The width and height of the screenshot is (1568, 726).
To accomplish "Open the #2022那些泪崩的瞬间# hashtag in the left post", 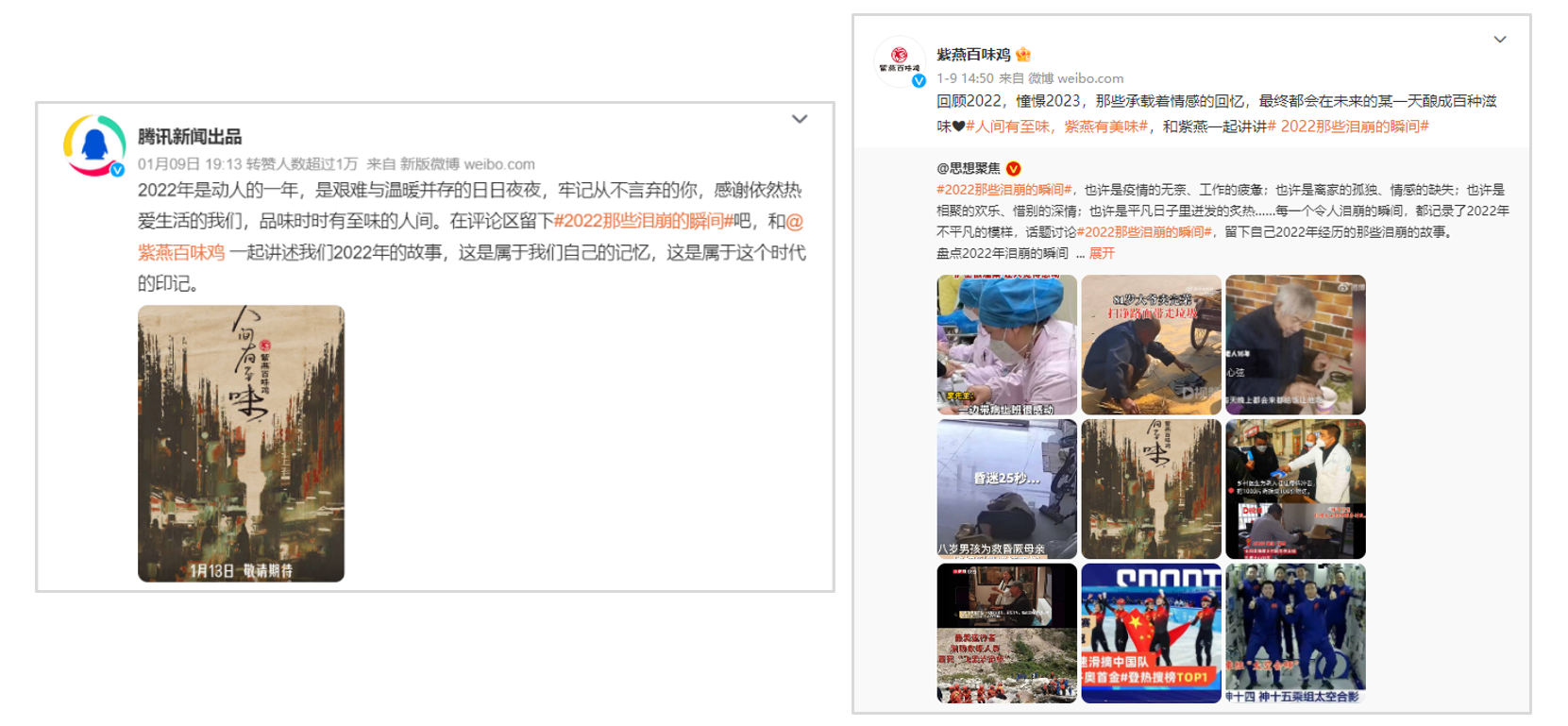I will pyautogui.click(x=643, y=221).
